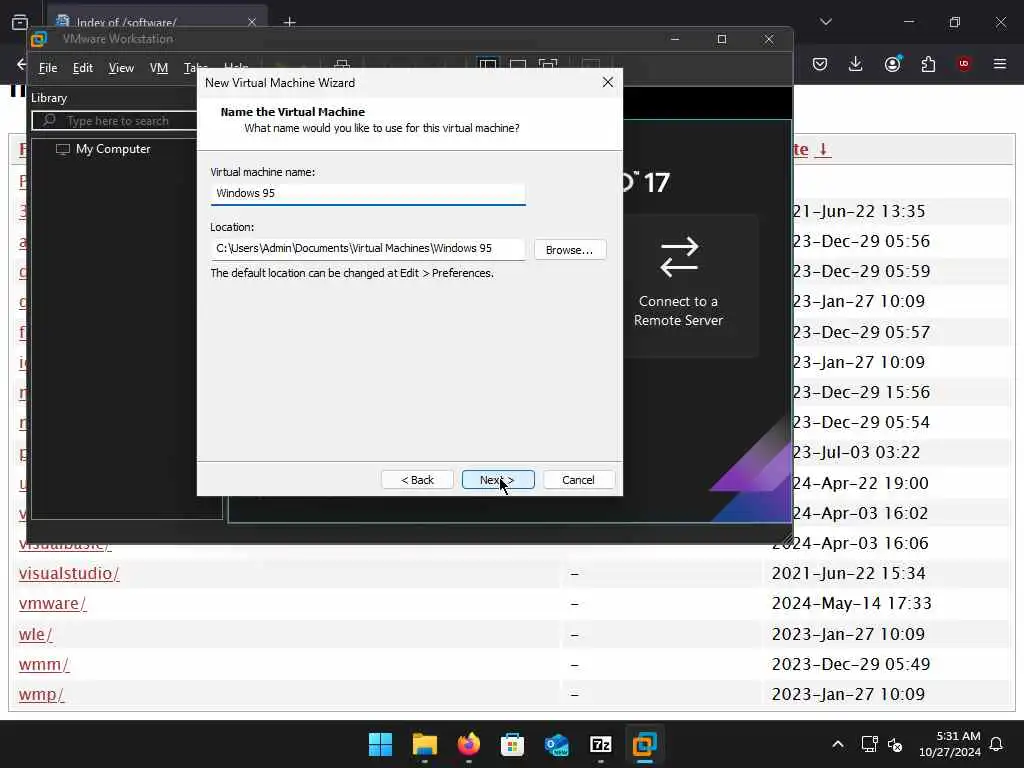1024x768 pixels.
Task: Open File Explorer from the taskbar
Action: [x=424, y=744]
